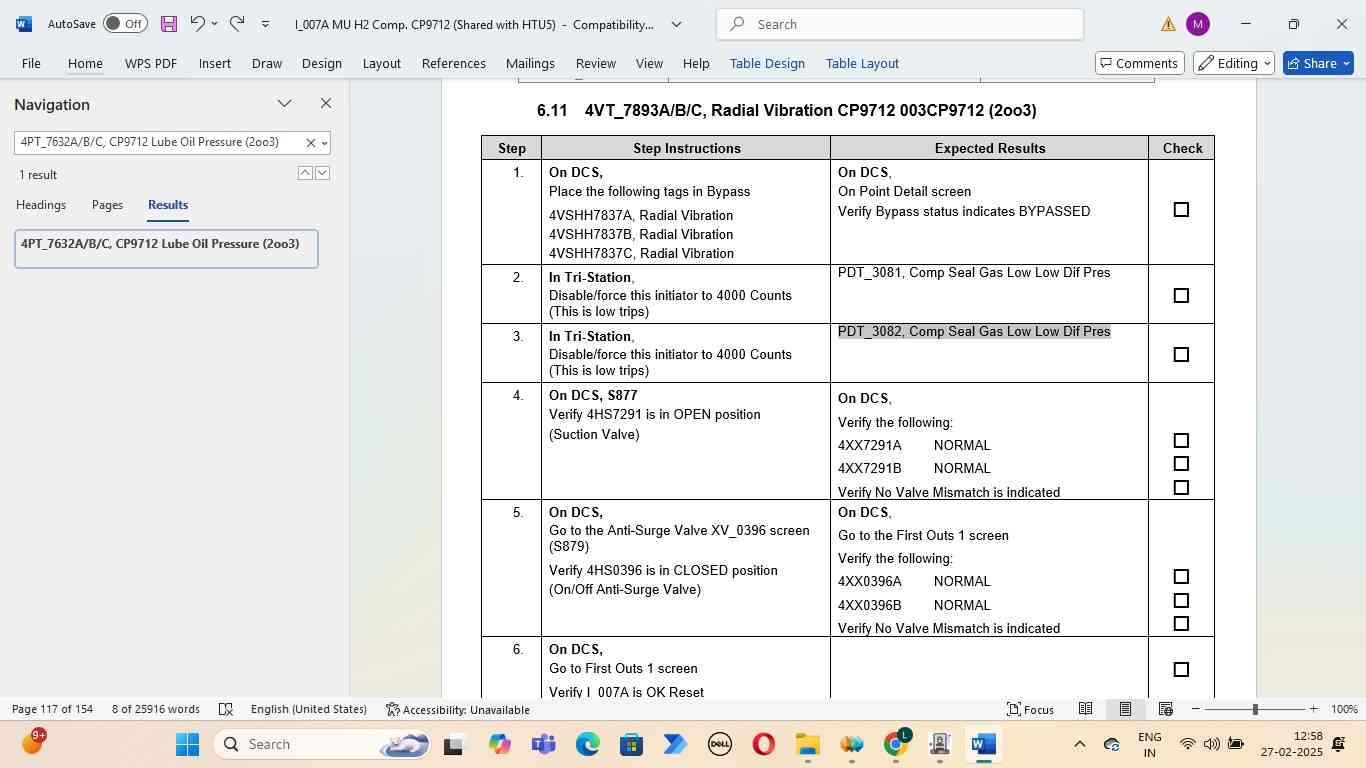The width and height of the screenshot is (1366, 768).
Task: Go to previous search result arrow
Action: [x=305, y=173]
